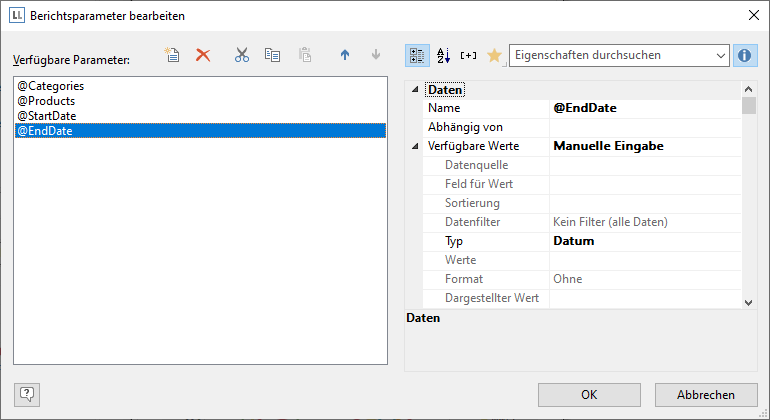
Task: Collapse the Daten property group
Action: (x=417, y=90)
